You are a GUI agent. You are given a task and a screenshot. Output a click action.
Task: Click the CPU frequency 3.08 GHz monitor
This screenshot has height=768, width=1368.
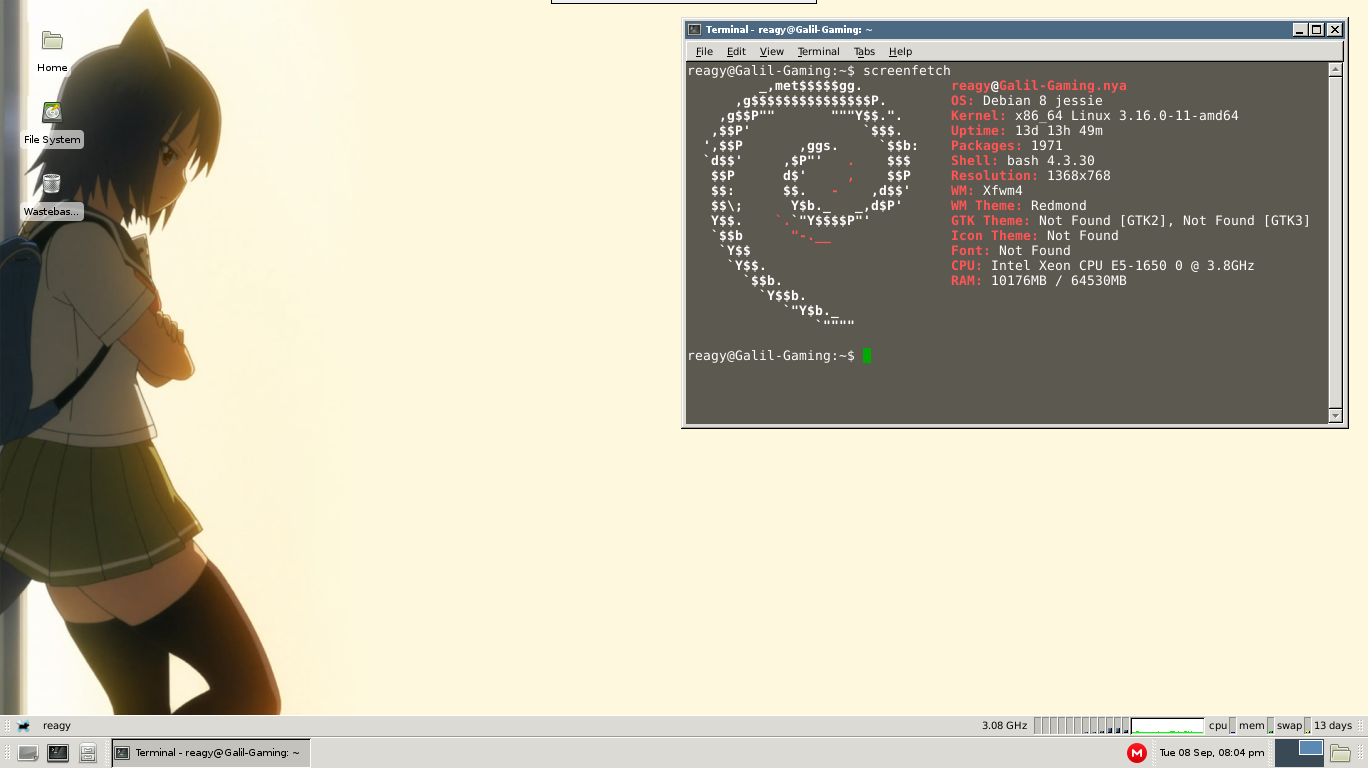[x=1004, y=726]
